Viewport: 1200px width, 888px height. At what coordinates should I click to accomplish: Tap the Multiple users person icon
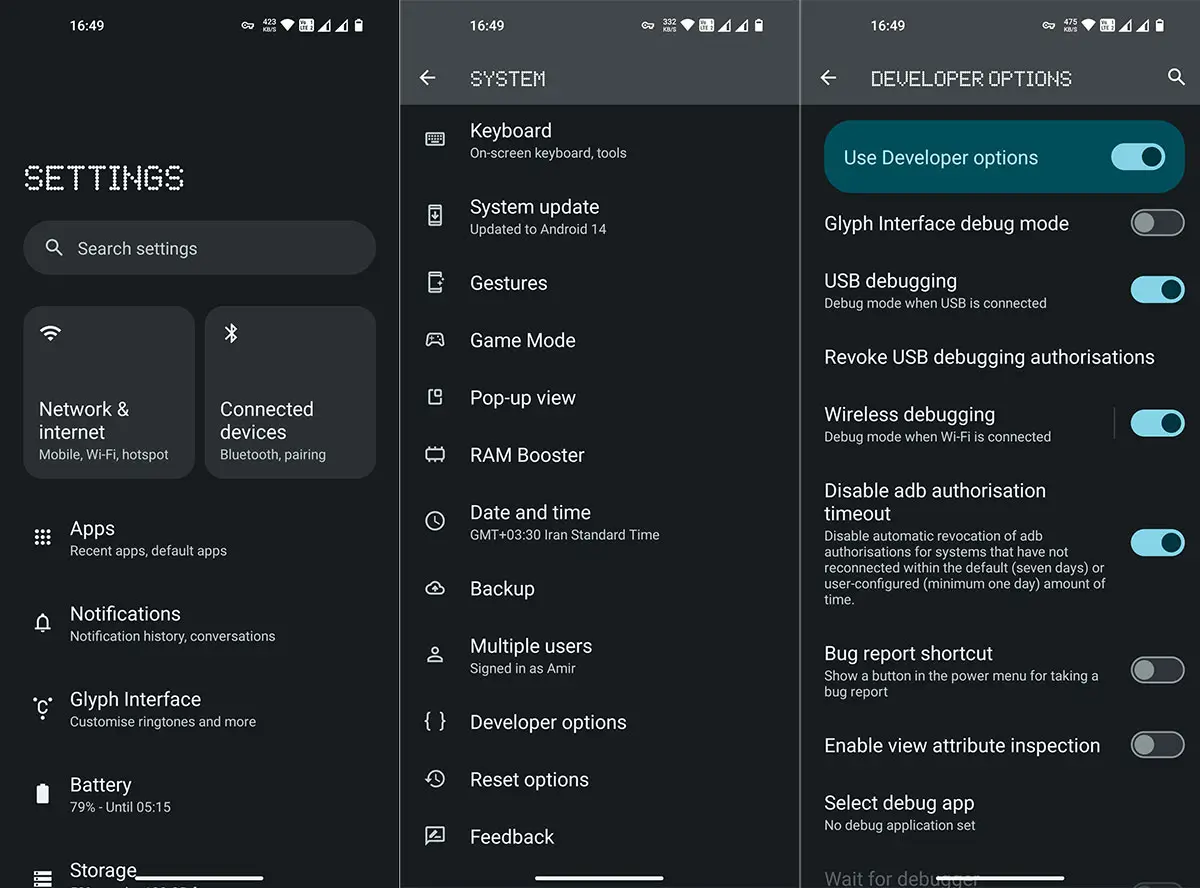coord(435,655)
